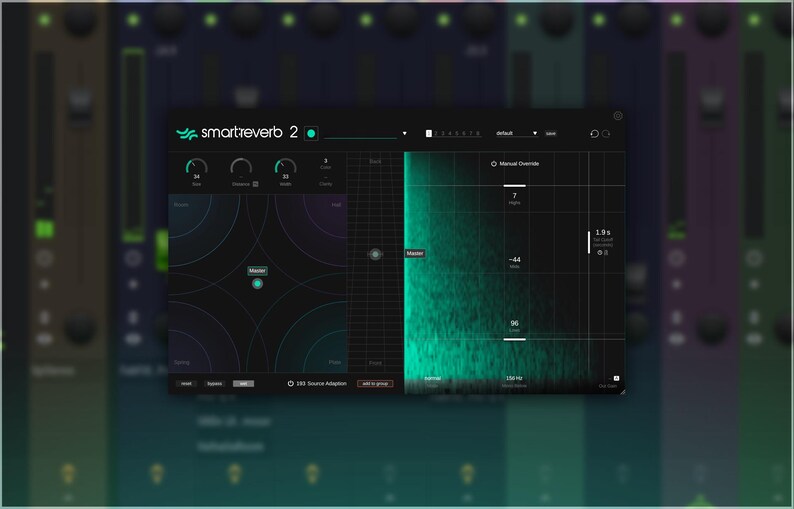Click the Plate corner label
The height and width of the screenshot is (509, 794).
pyautogui.click(x=335, y=362)
